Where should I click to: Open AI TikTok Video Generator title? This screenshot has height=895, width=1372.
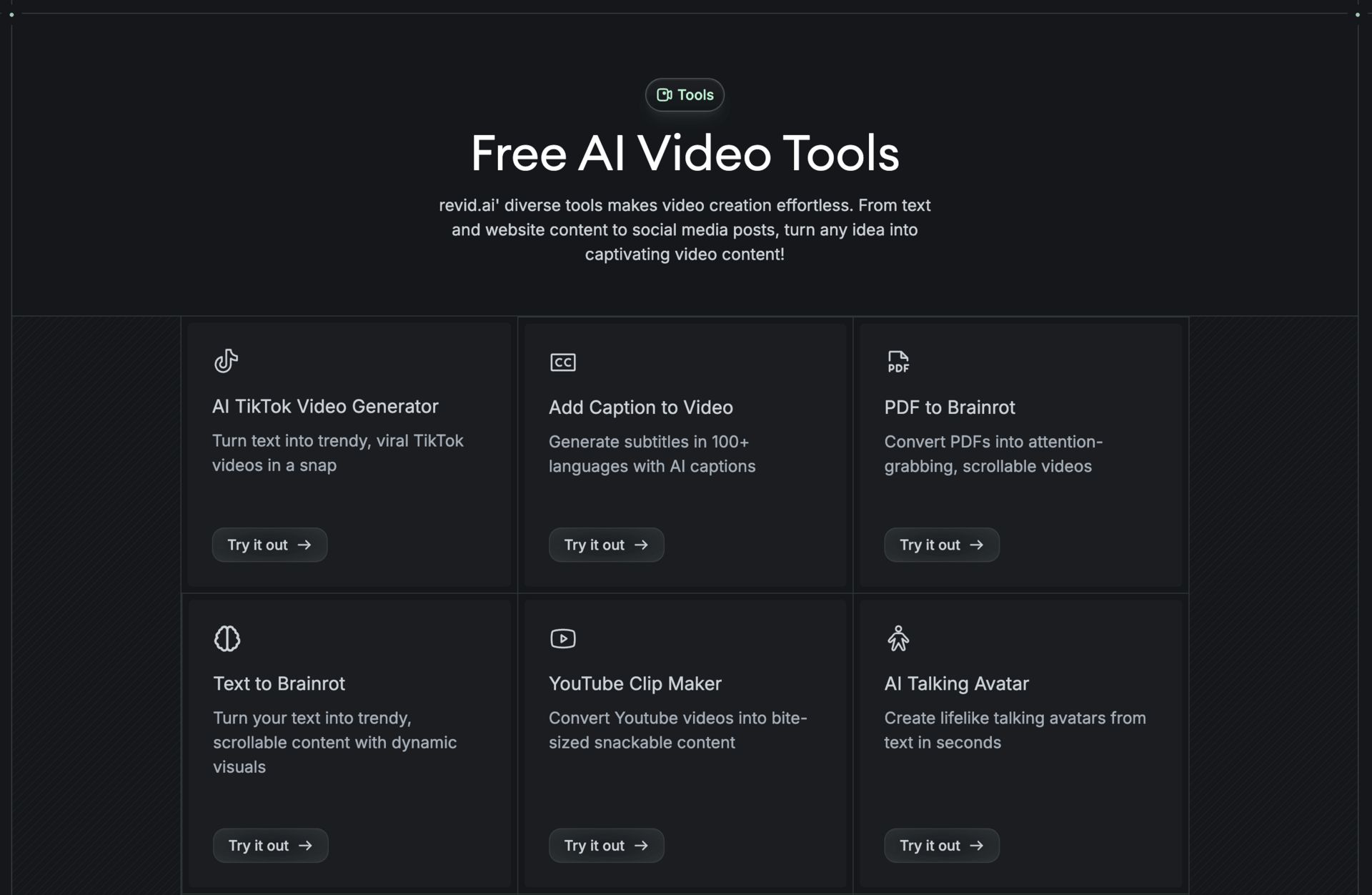tap(325, 407)
